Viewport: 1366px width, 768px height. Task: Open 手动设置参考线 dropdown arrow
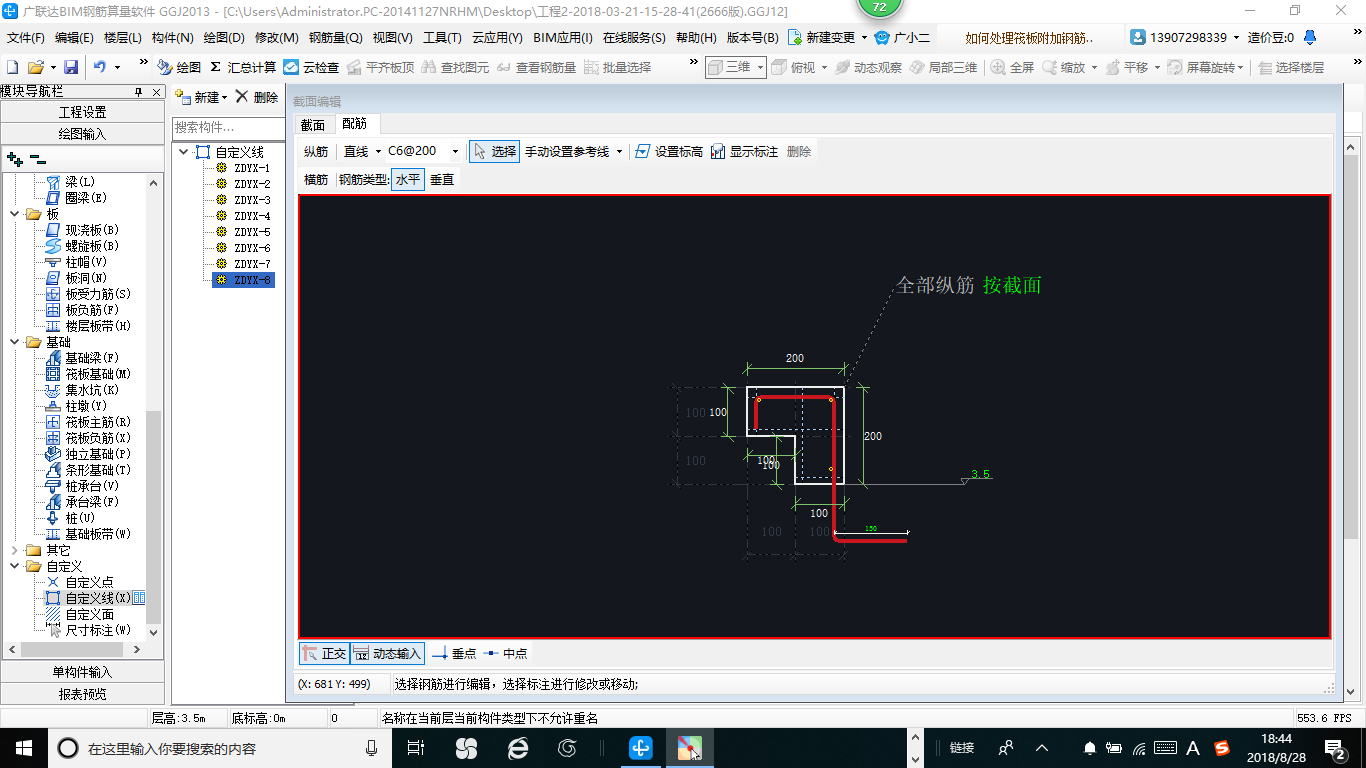tap(620, 152)
